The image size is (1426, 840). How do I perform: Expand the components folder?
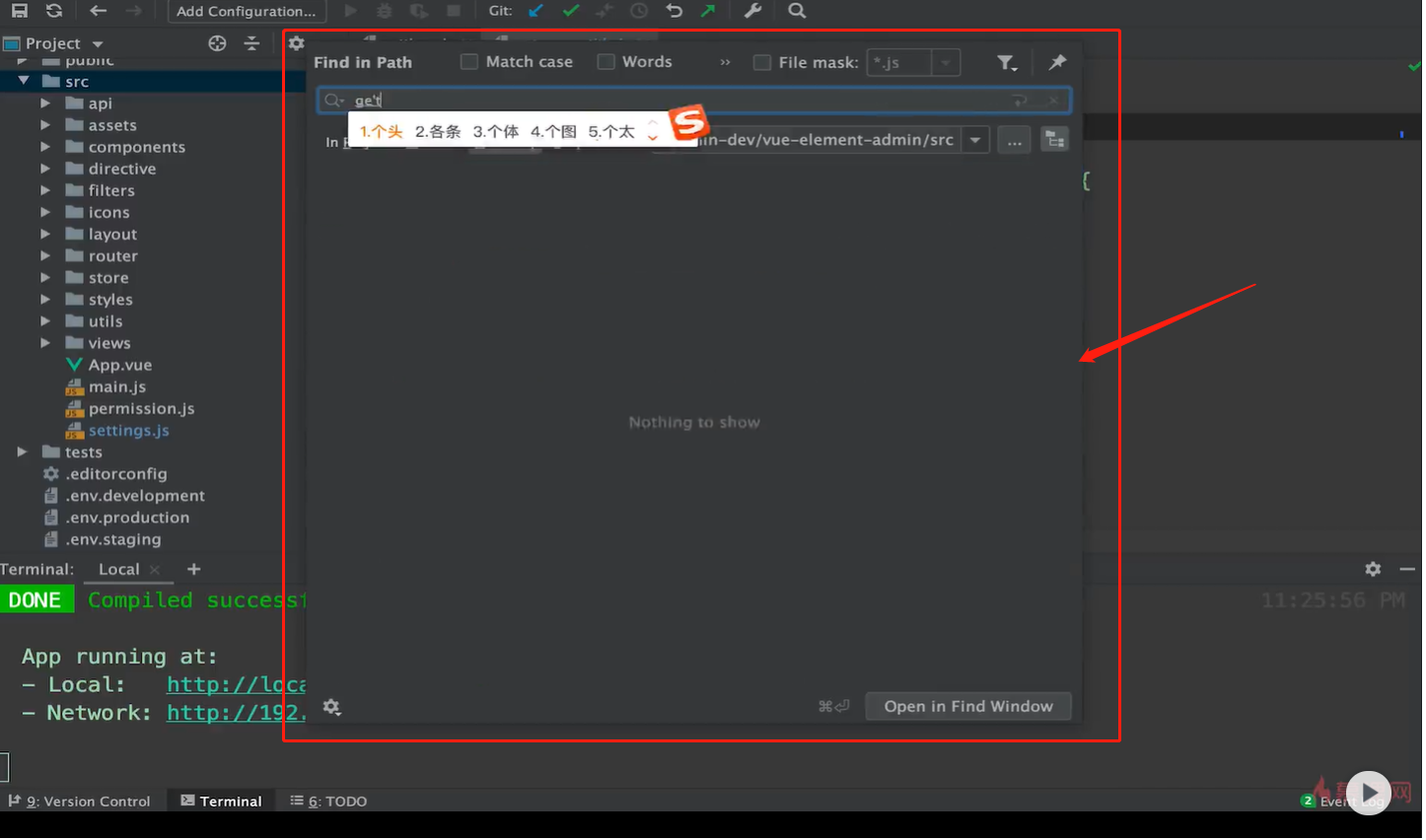coord(45,147)
